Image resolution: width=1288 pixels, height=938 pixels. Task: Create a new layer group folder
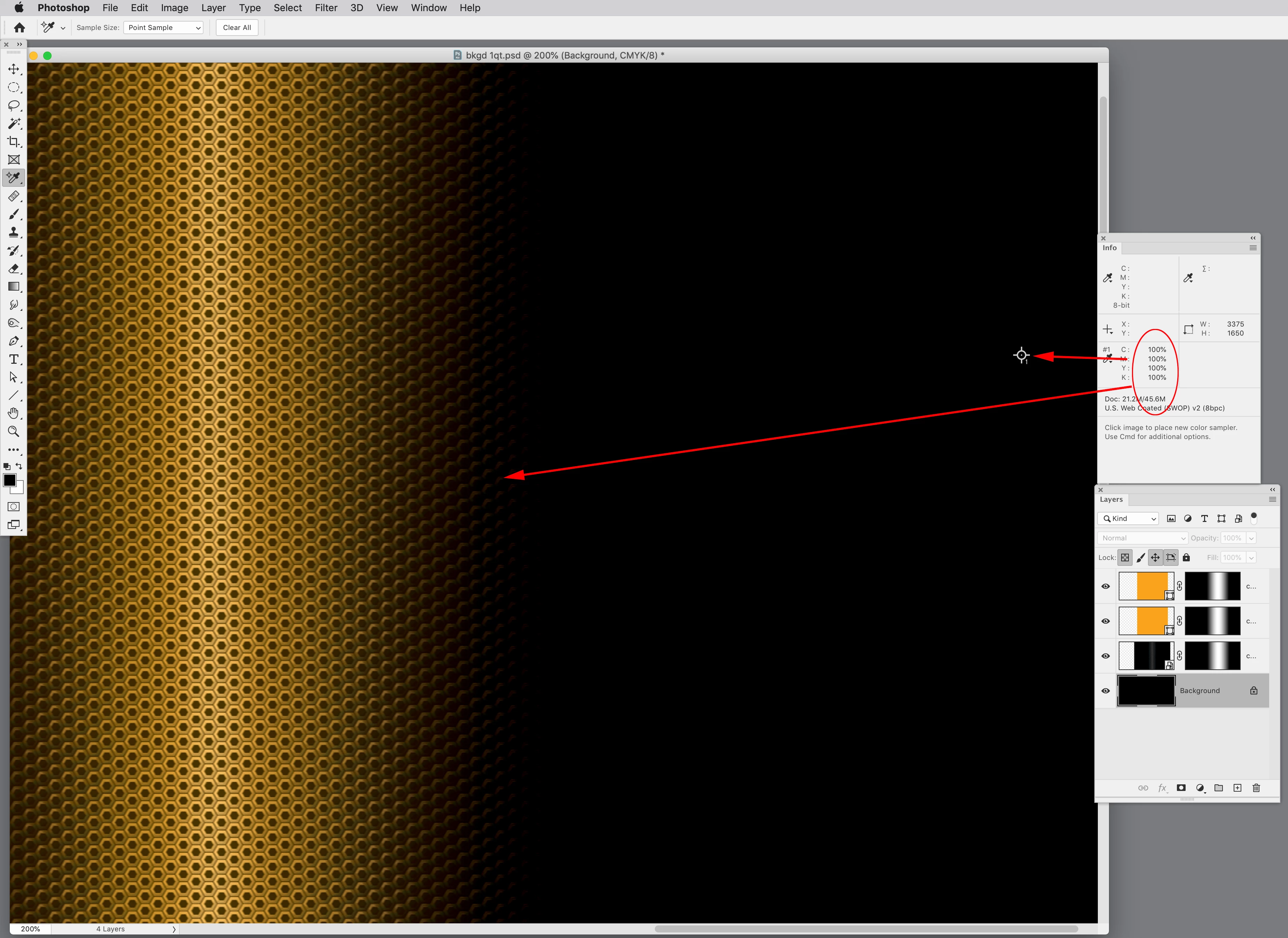(x=1219, y=788)
